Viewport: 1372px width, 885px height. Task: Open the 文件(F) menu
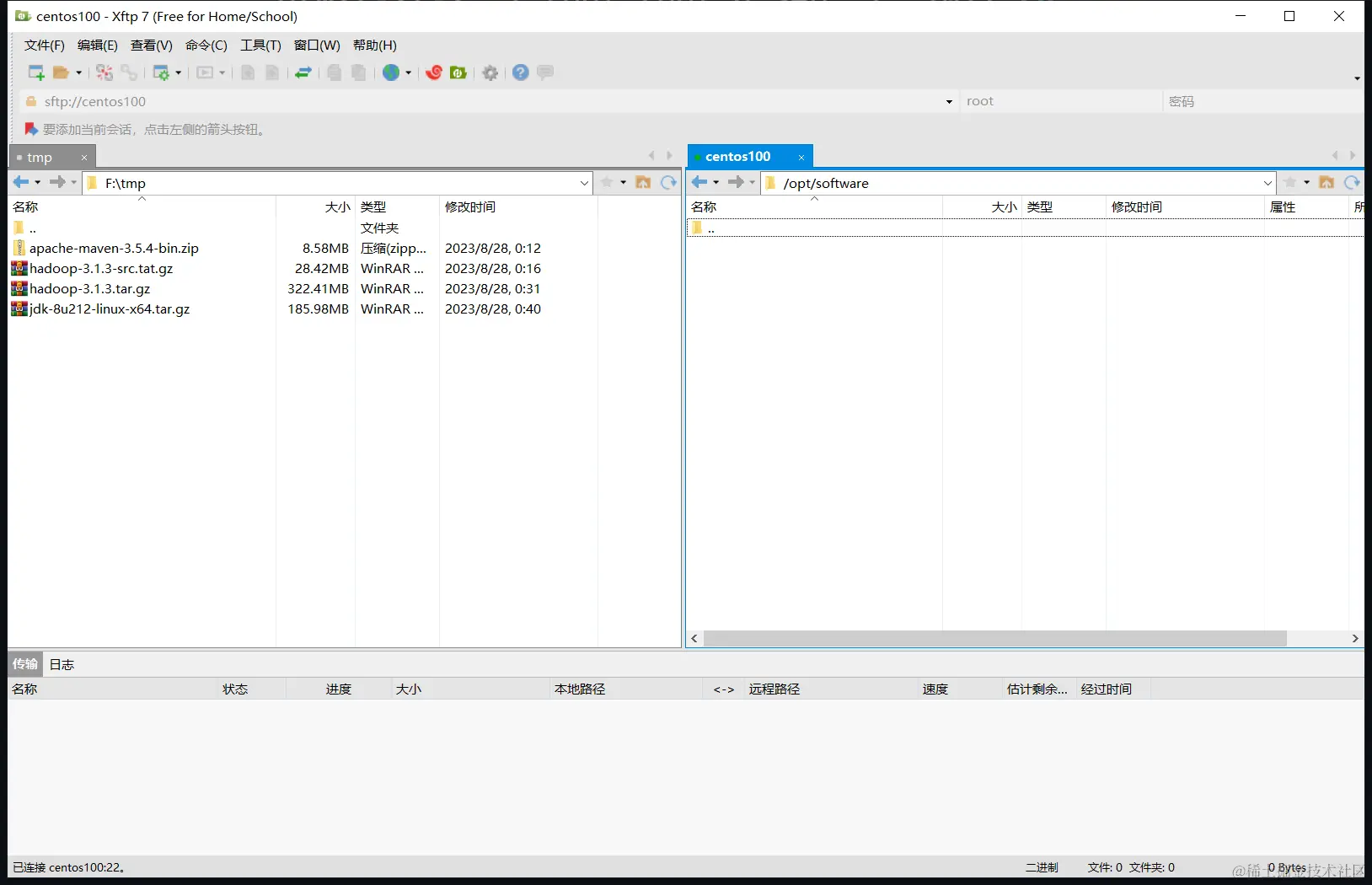[45, 46]
